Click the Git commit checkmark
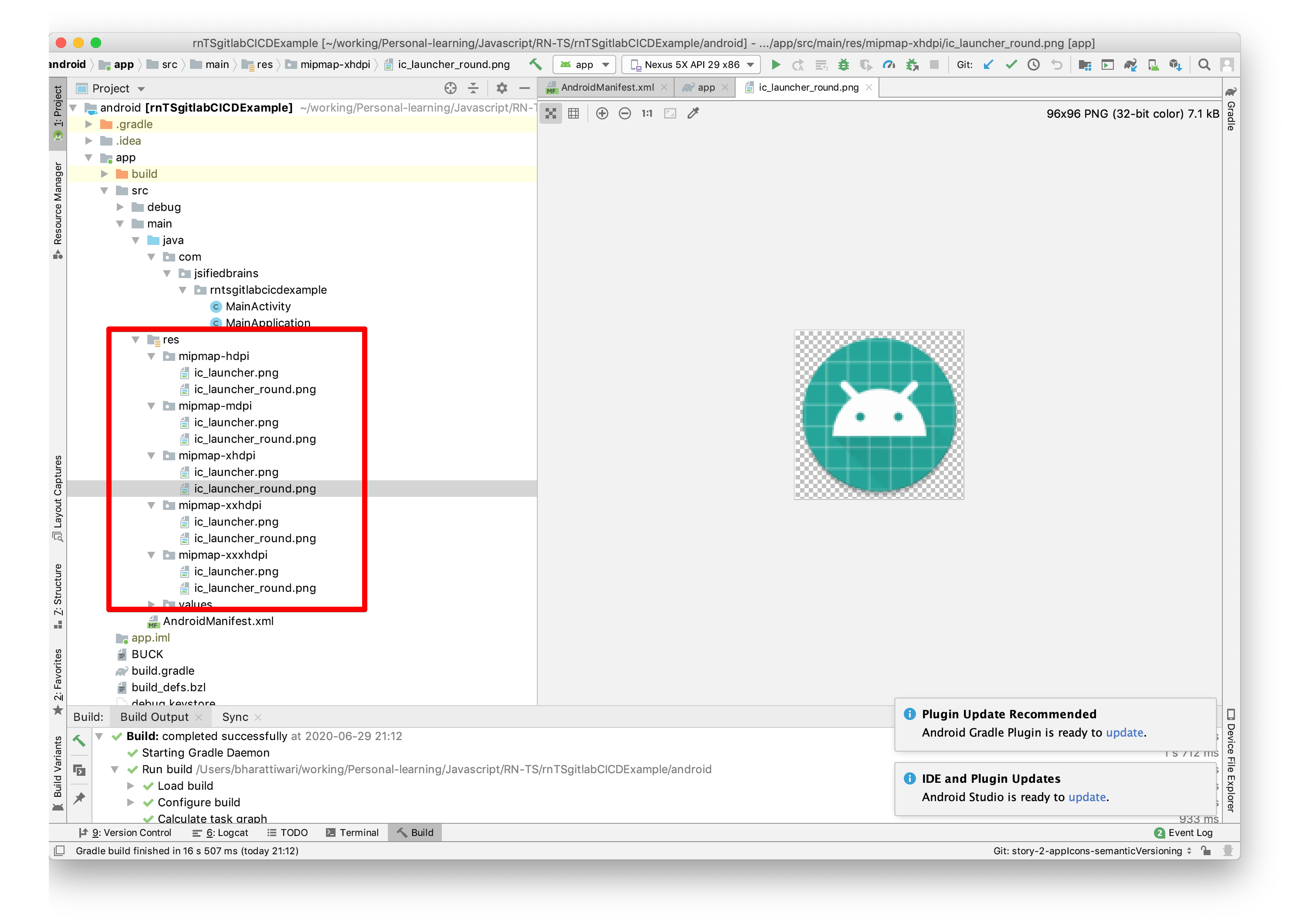Screen dimensions: 1289x924 [1011, 64]
